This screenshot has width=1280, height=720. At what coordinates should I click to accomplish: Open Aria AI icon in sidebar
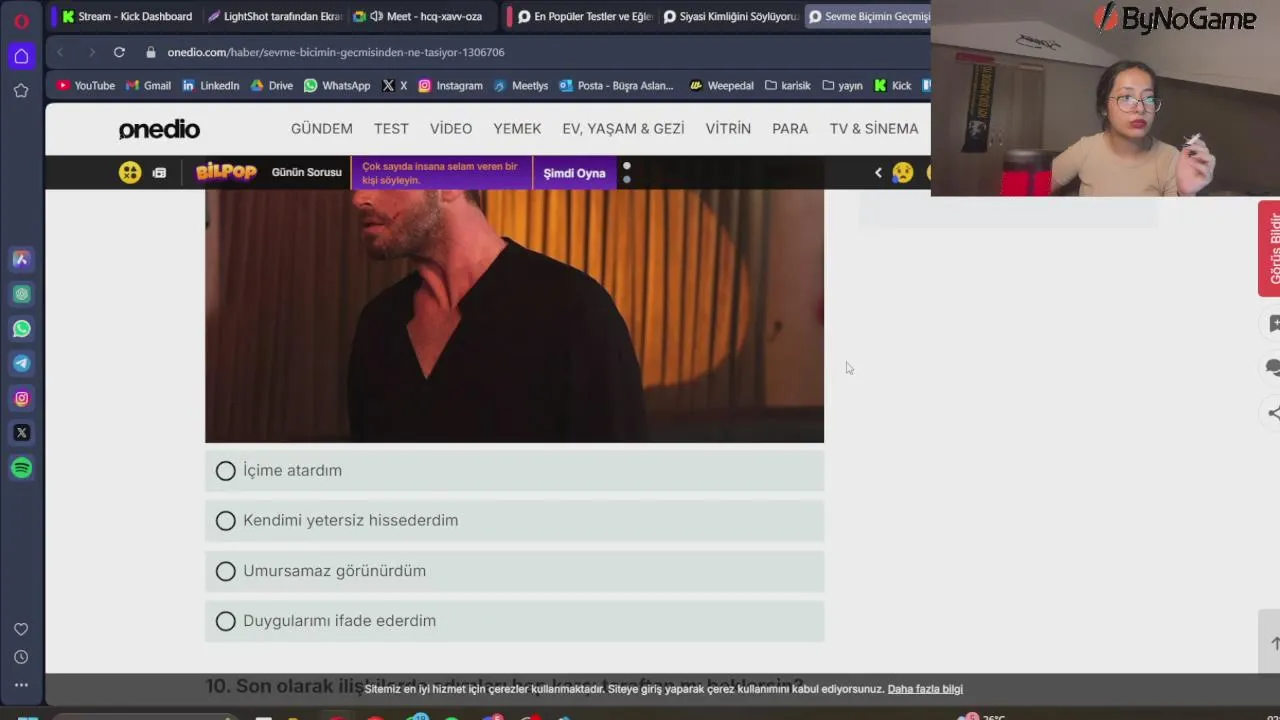click(21, 259)
